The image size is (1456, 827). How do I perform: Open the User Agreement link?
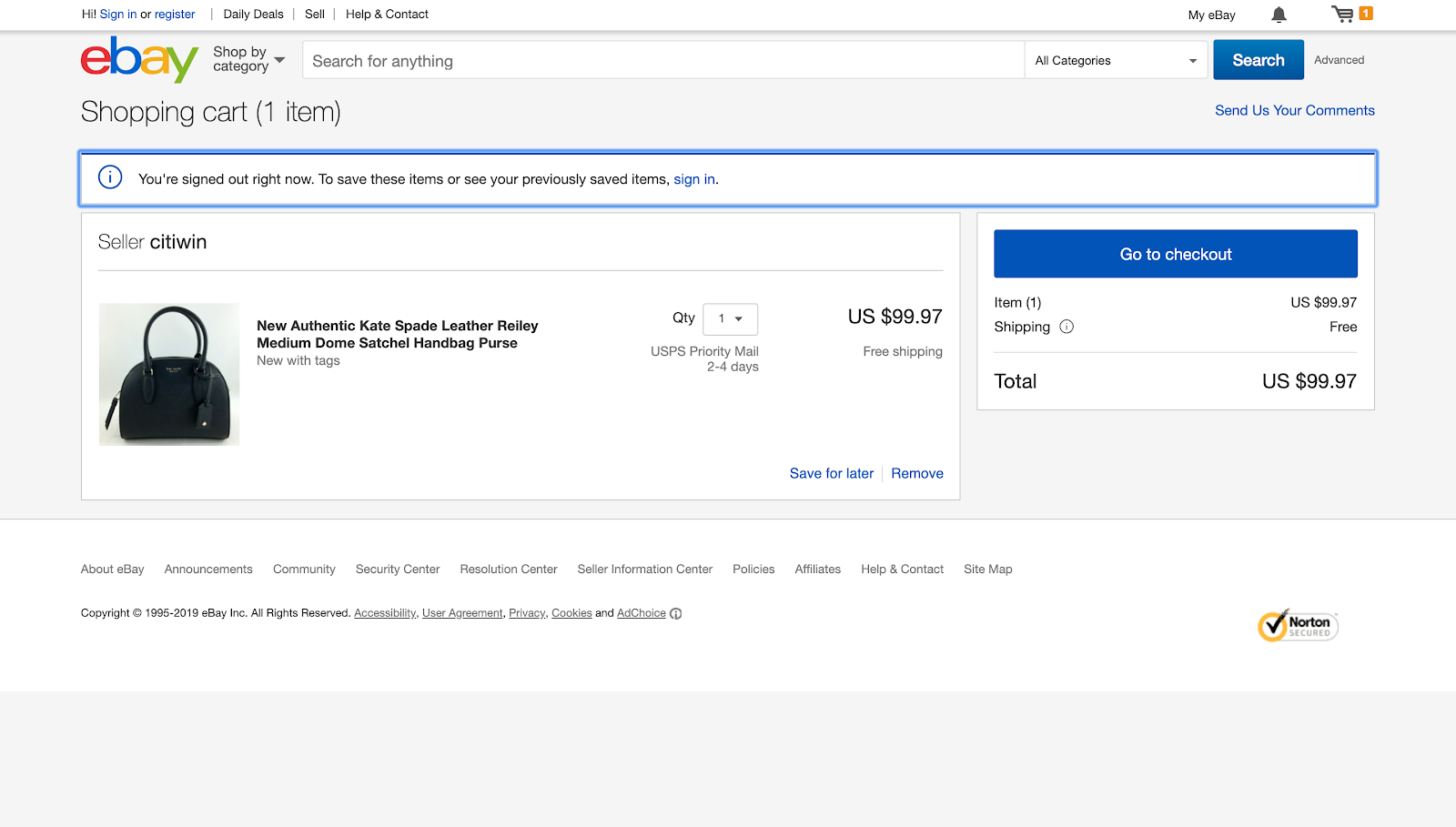tap(462, 613)
